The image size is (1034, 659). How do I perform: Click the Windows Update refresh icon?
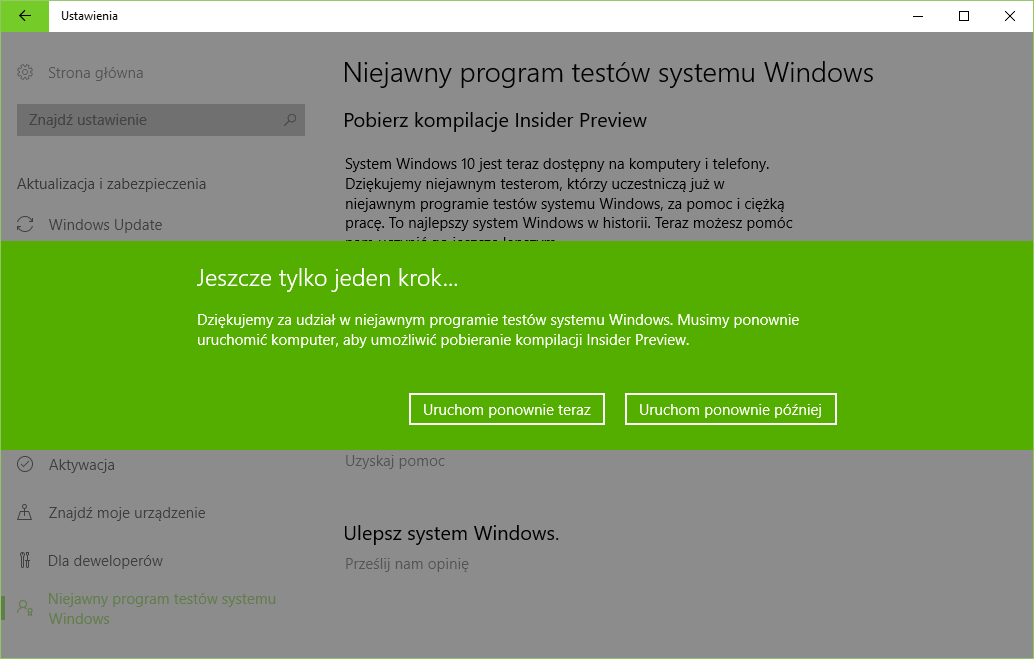click(25, 224)
